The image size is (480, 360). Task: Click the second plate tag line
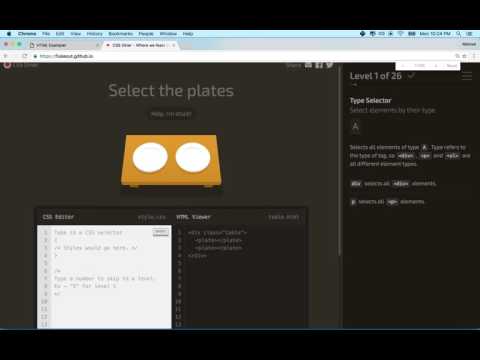click(x=219, y=248)
